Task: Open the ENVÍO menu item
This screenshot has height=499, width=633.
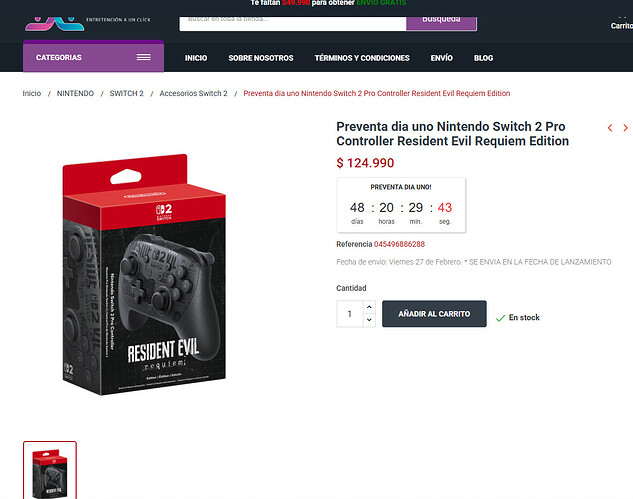Action: (x=442, y=58)
